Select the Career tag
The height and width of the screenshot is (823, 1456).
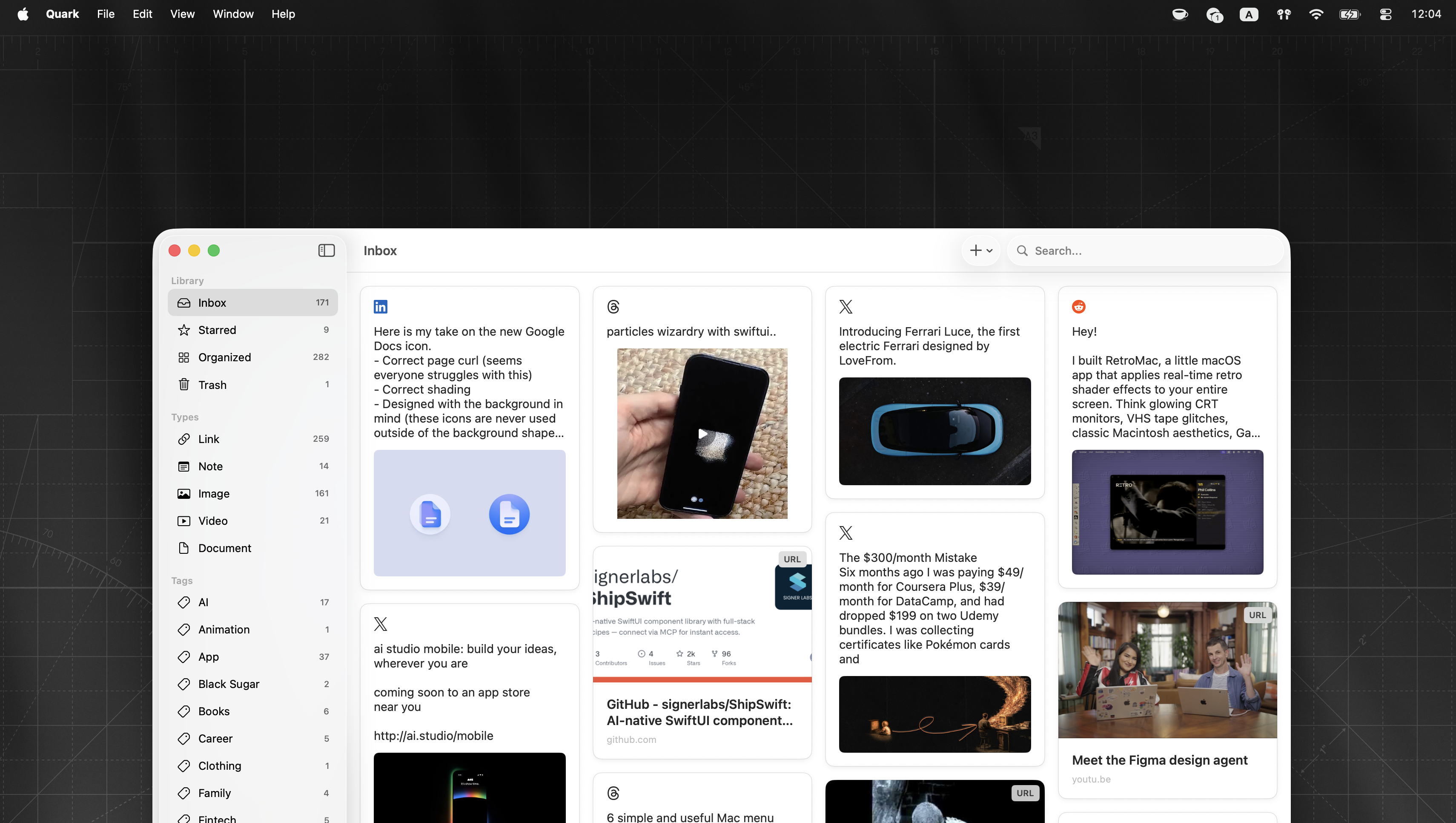[x=252, y=739]
